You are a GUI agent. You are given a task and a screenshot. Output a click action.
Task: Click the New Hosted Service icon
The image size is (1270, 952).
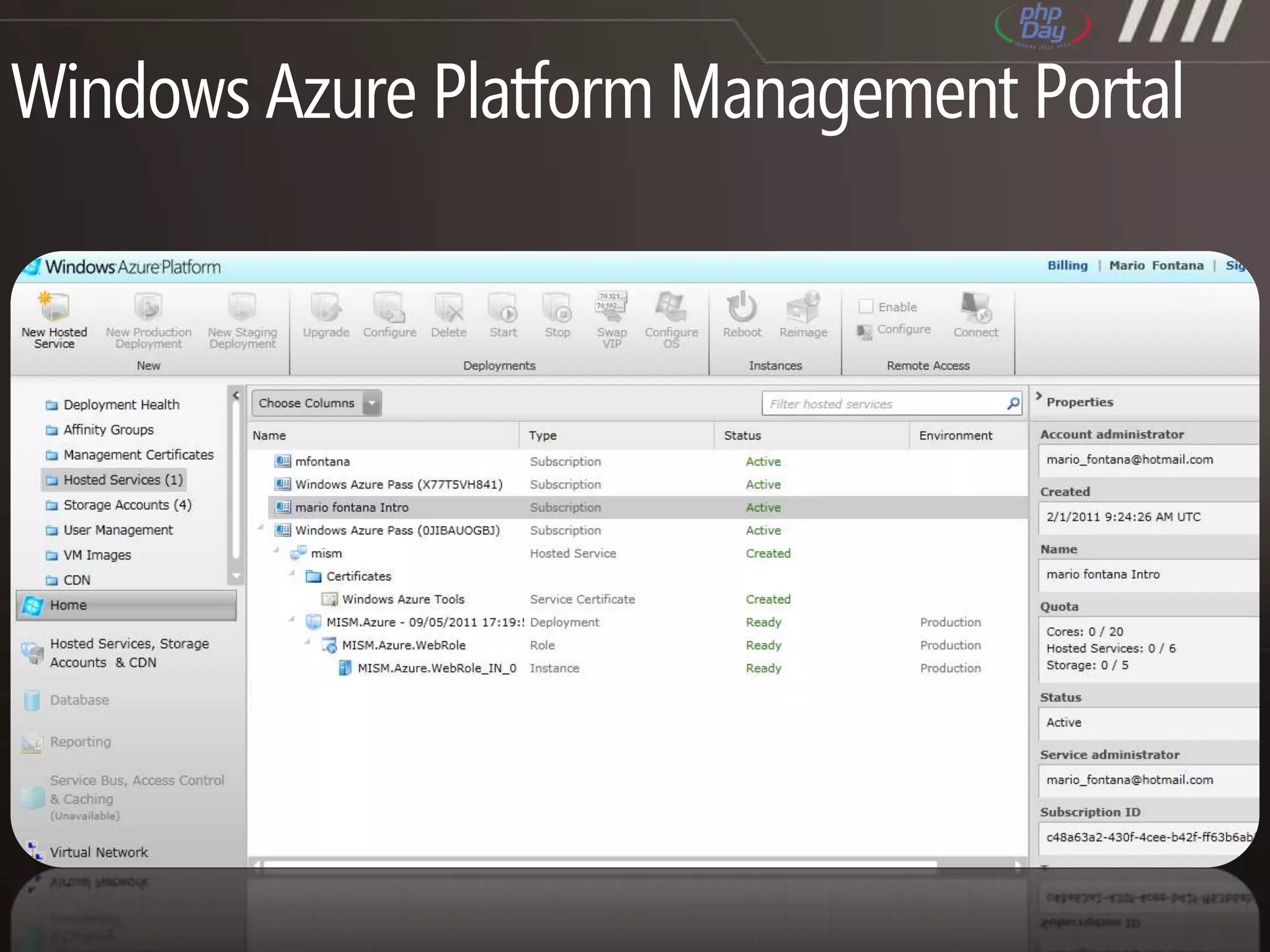pos(54,307)
